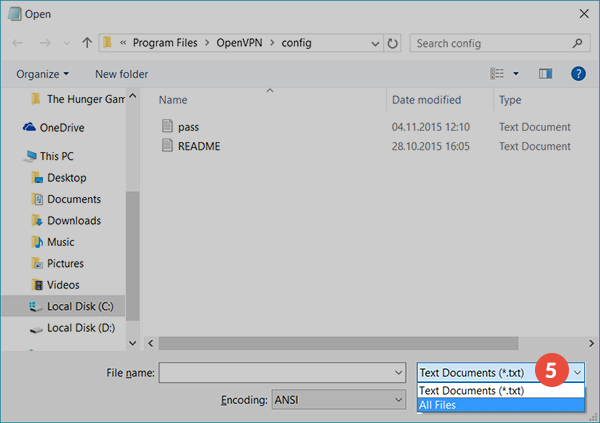Expand the view options dropdown arrow
The image size is (600, 423).
pos(516,74)
